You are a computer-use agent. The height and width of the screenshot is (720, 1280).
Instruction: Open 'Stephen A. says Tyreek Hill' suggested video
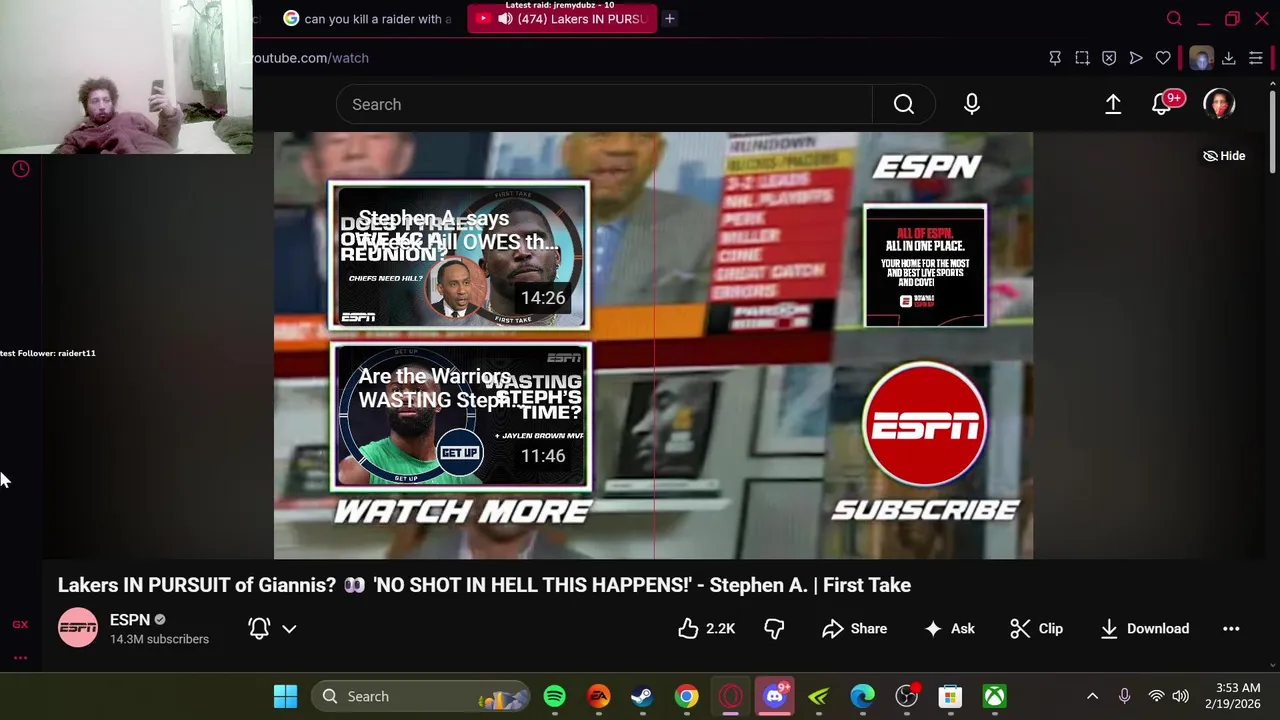(x=459, y=255)
